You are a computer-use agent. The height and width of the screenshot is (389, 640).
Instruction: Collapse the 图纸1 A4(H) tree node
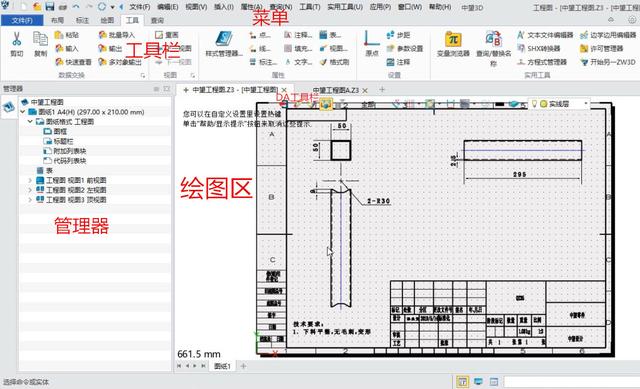pyautogui.click(x=23, y=112)
